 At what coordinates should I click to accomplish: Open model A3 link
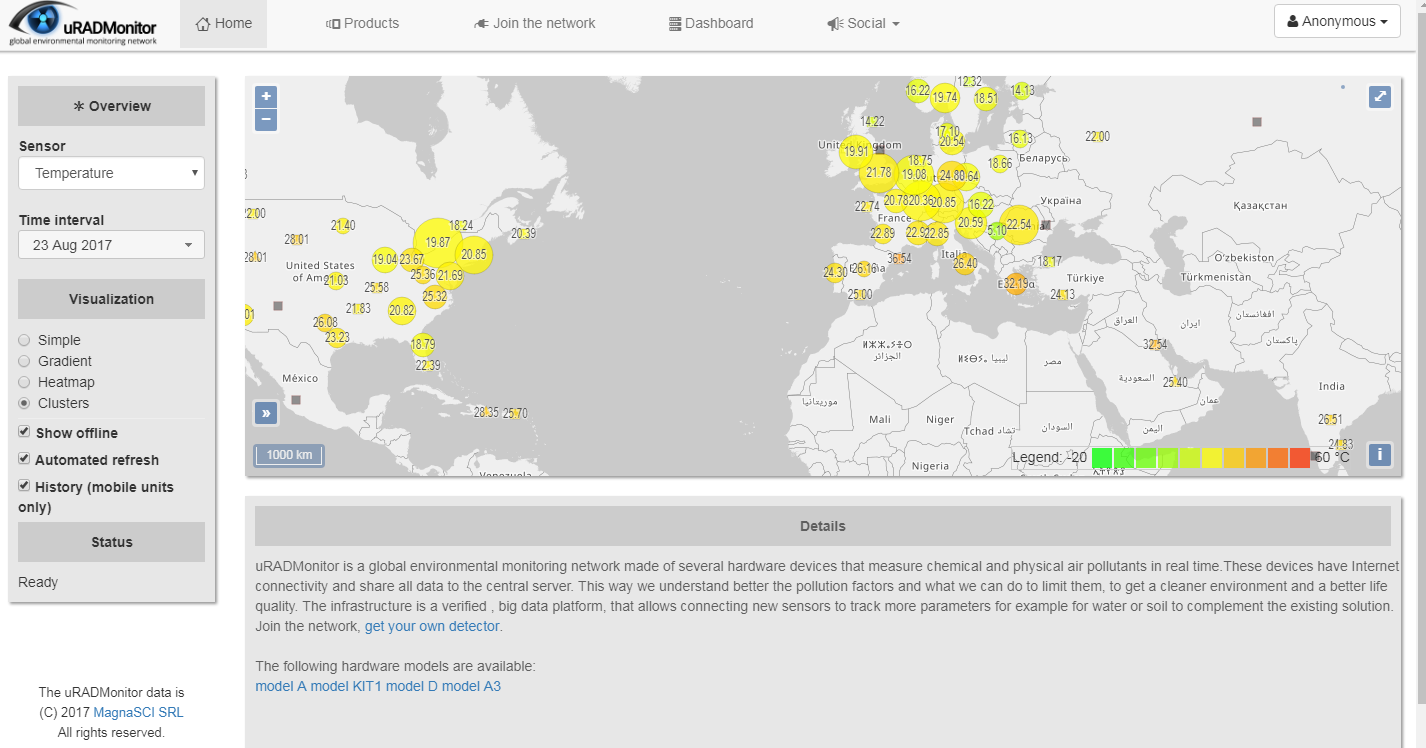click(471, 686)
